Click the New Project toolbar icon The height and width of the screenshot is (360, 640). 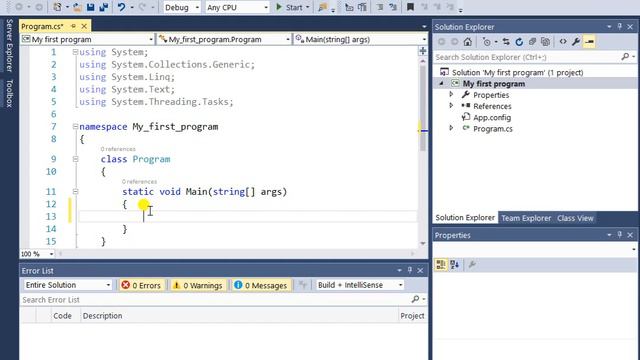tap(58, 7)
